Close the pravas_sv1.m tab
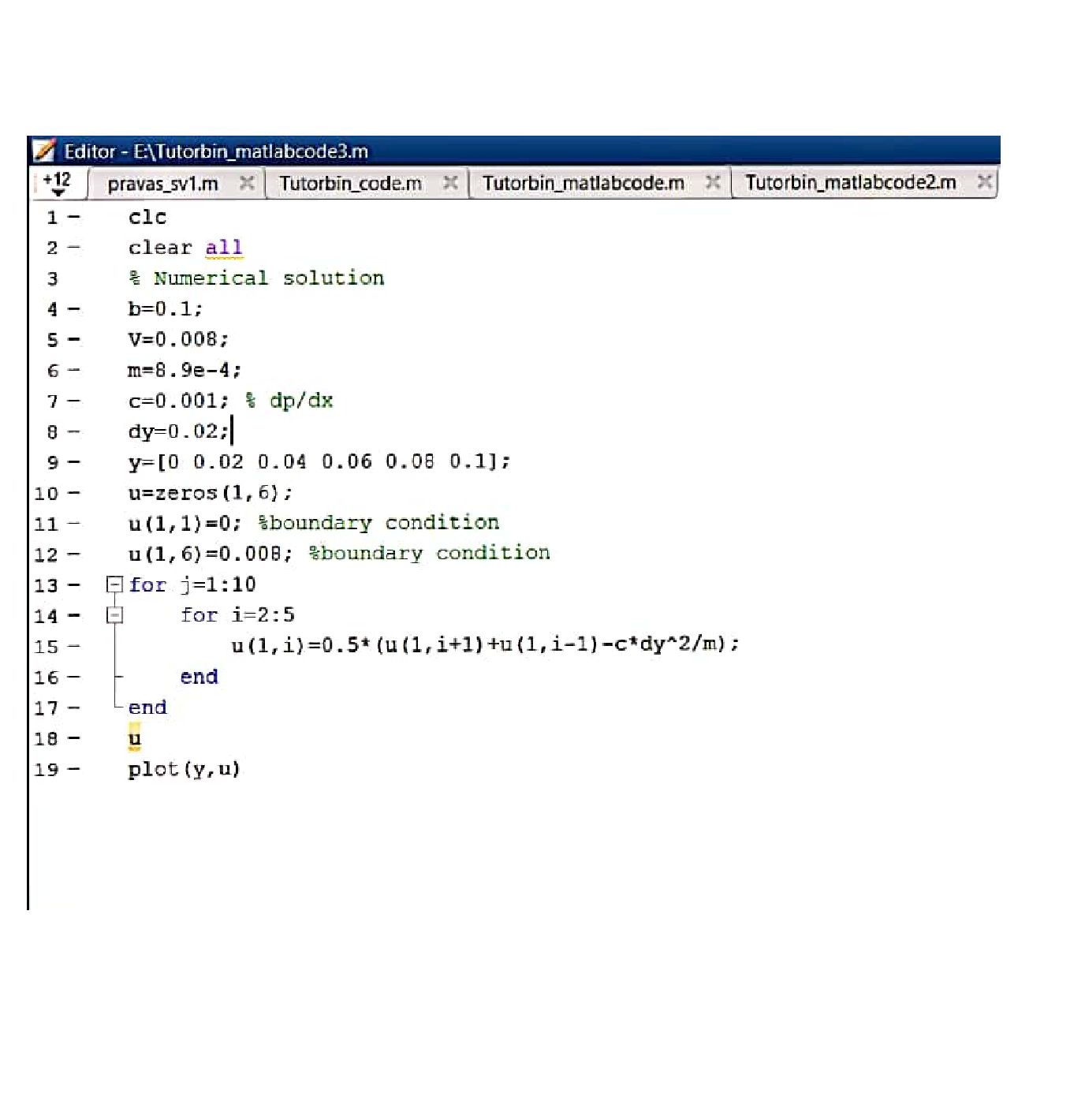This screenshot has width=1085, height=1120. click(x=247, y=183)
